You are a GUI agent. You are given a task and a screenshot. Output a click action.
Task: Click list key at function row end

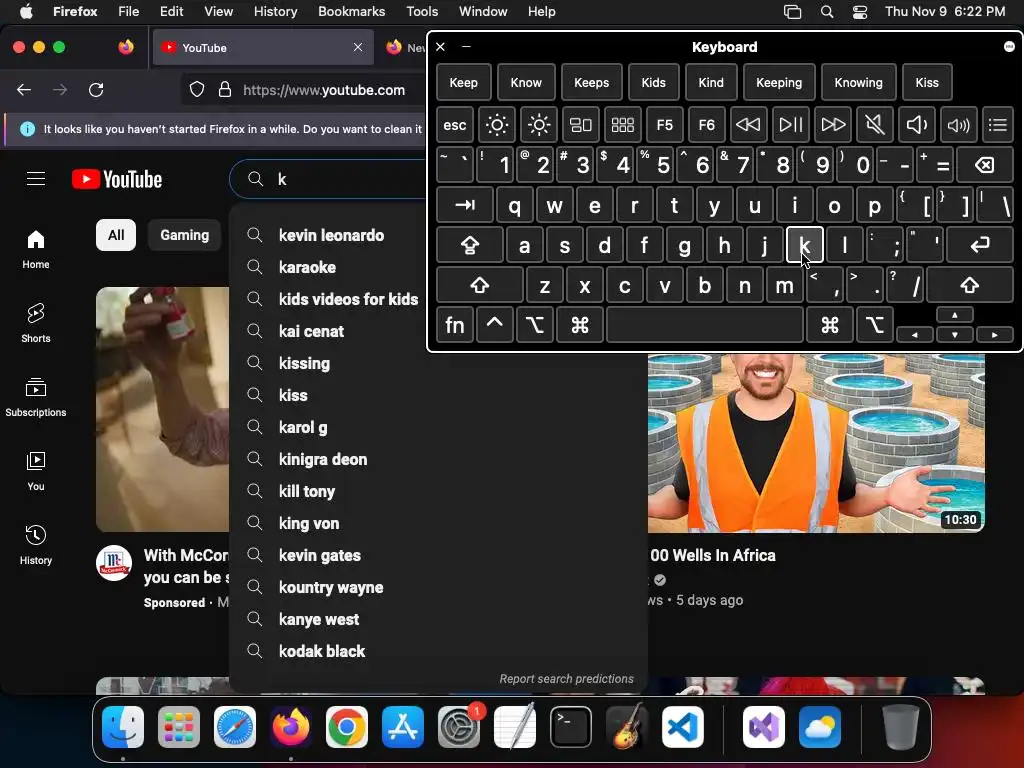[997, 125]
